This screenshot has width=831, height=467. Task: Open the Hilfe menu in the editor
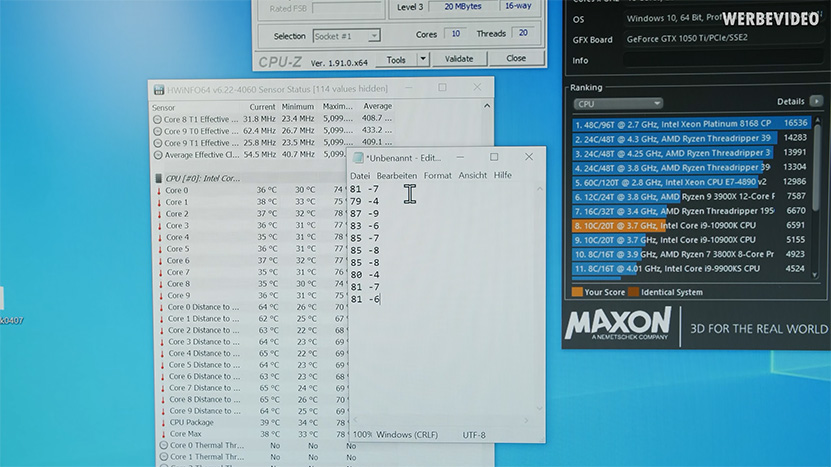tap(502, 175)
